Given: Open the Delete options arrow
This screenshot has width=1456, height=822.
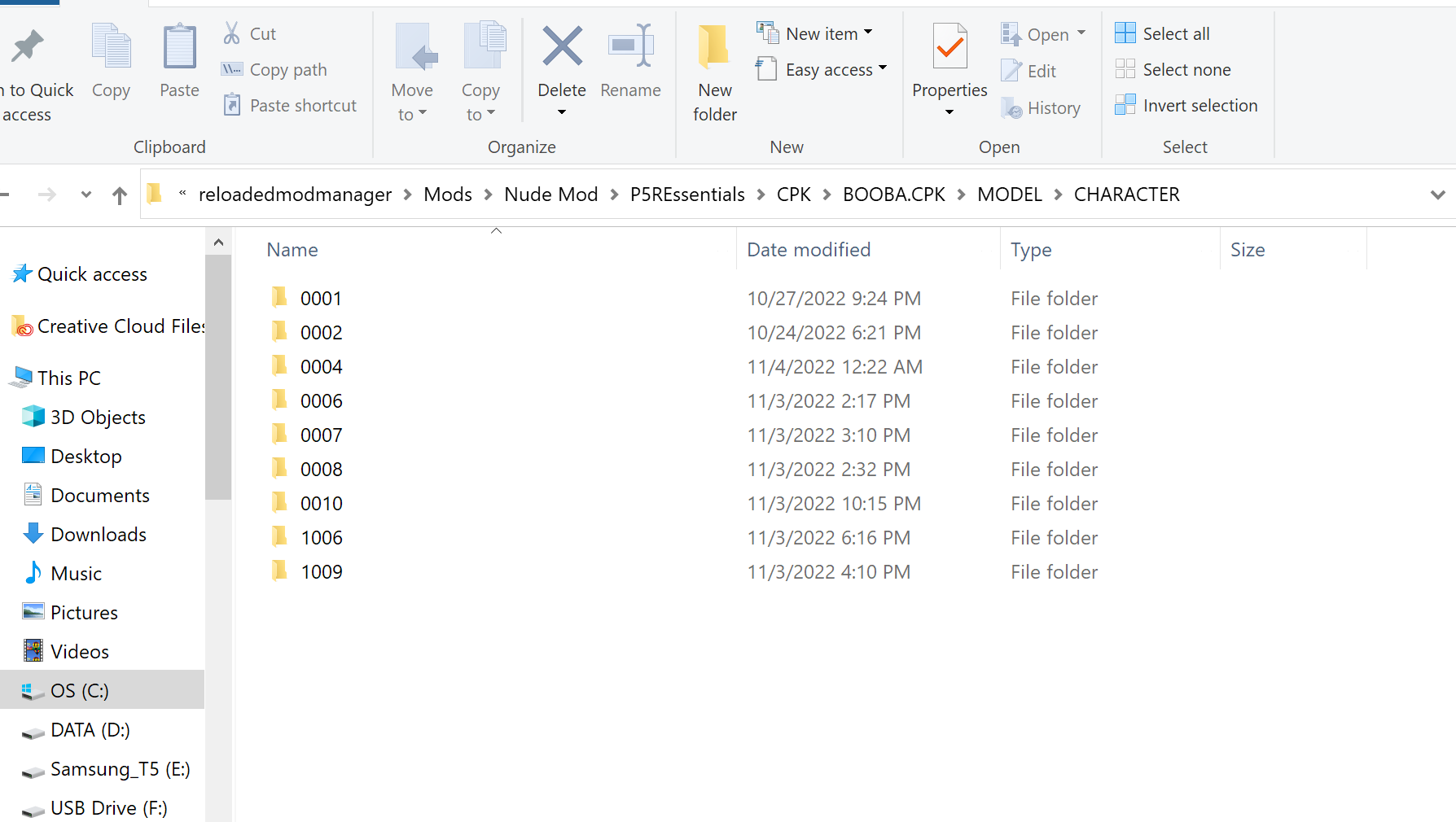Looking at the screenshot, I should pyautogui.click(x=561, y=112).
